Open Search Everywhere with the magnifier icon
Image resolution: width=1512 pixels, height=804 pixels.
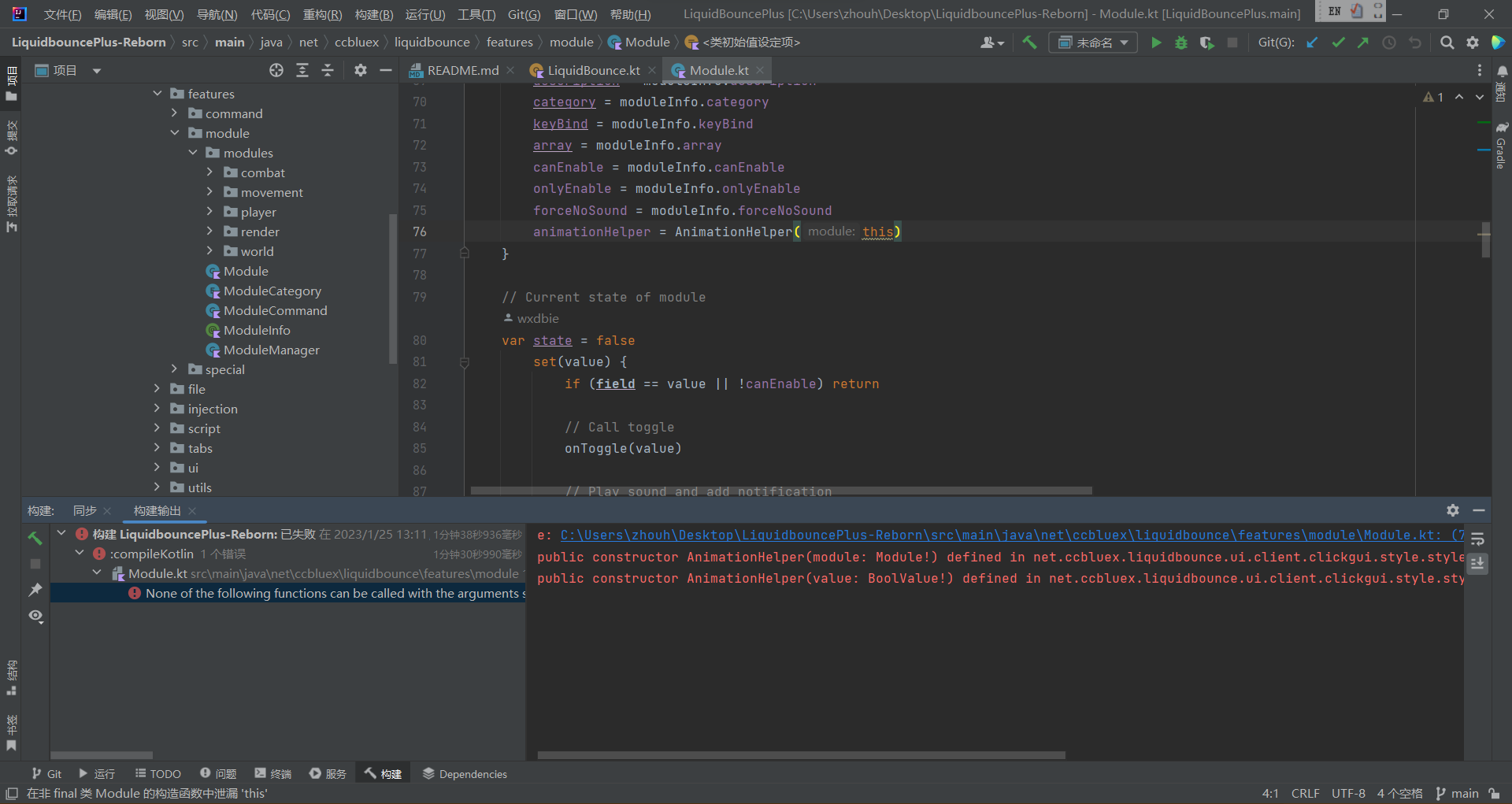(x=1447, y=43)
